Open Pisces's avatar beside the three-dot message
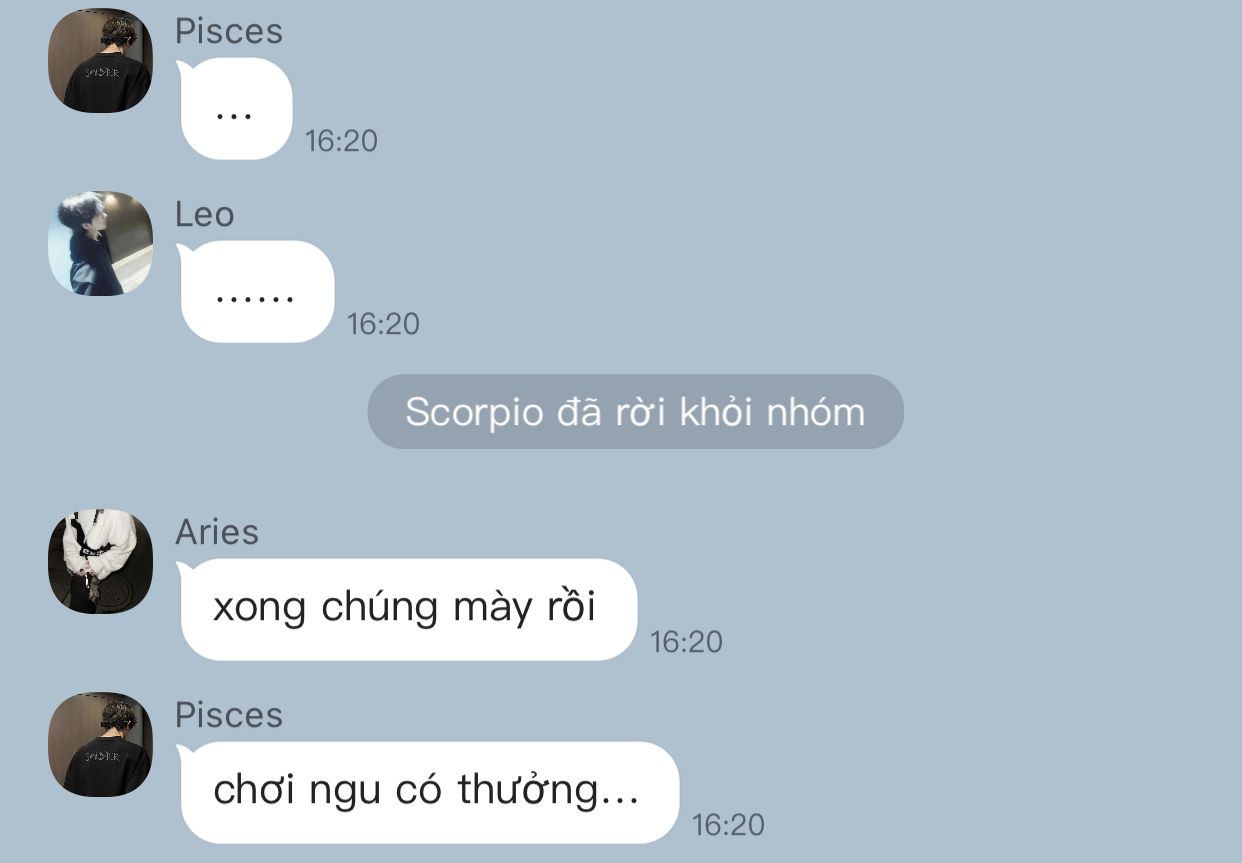Screen dimensions: 1242x863 point(100,60)
